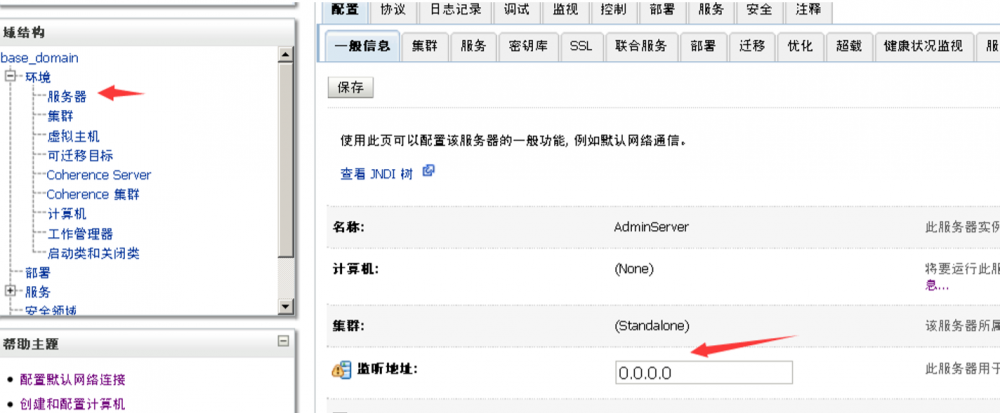This screenshot has height=413, width=1000.
Task: Switch to the 控制 tab
Action: click(x=614, y=10)
